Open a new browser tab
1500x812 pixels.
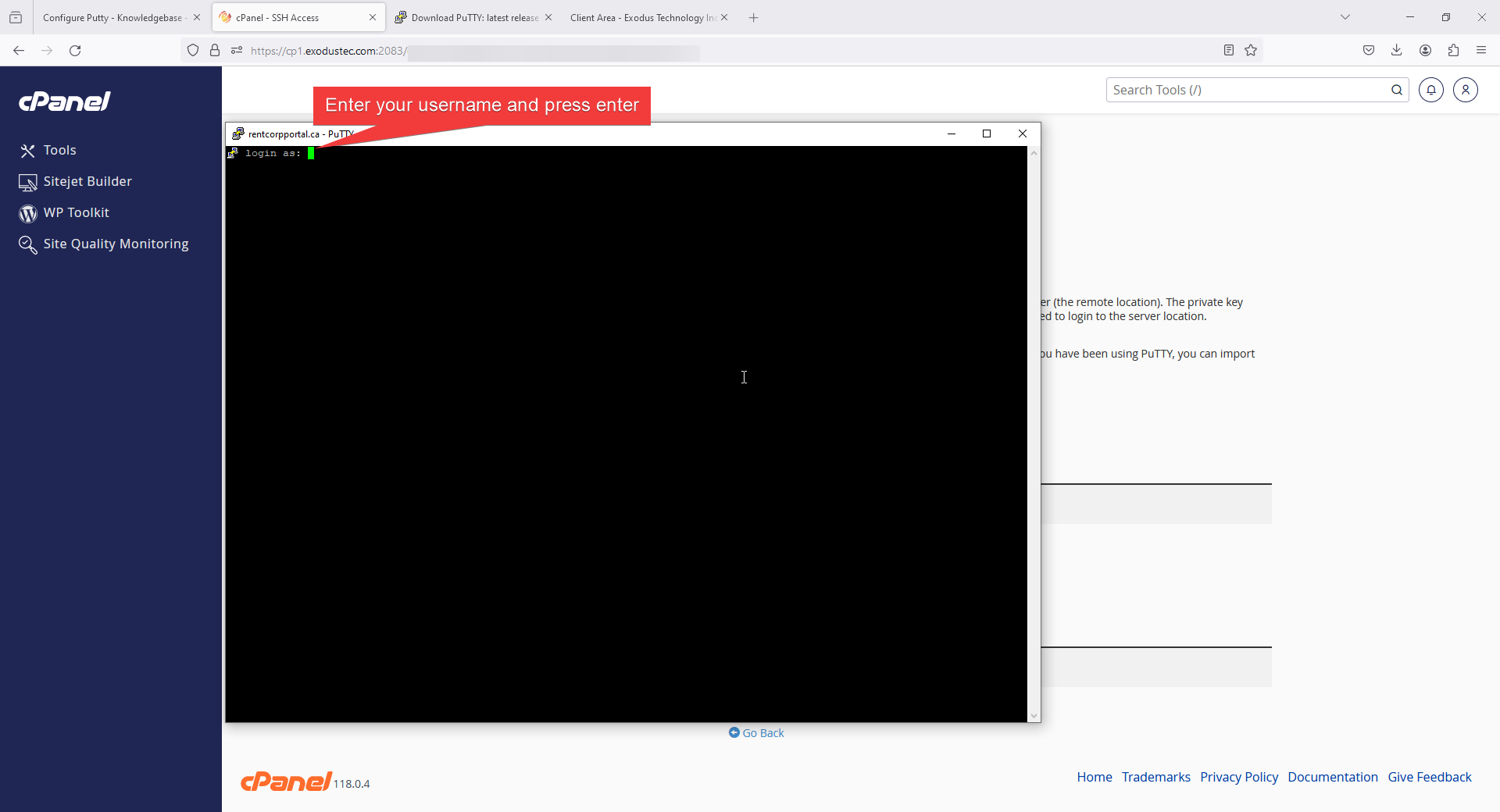coord(753,18)
